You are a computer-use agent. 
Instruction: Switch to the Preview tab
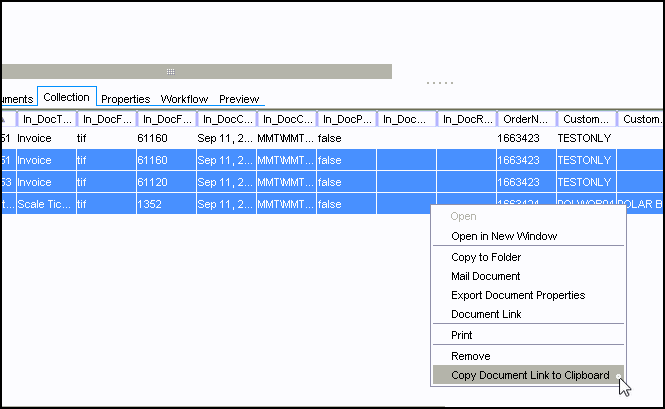click(239, 99)
